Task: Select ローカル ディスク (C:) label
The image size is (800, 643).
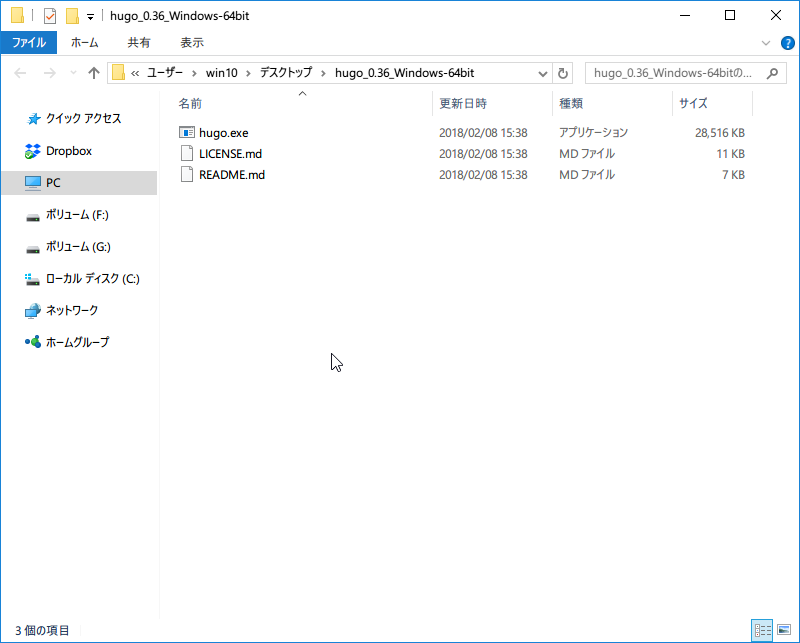Action: click(x=92, y=278)
